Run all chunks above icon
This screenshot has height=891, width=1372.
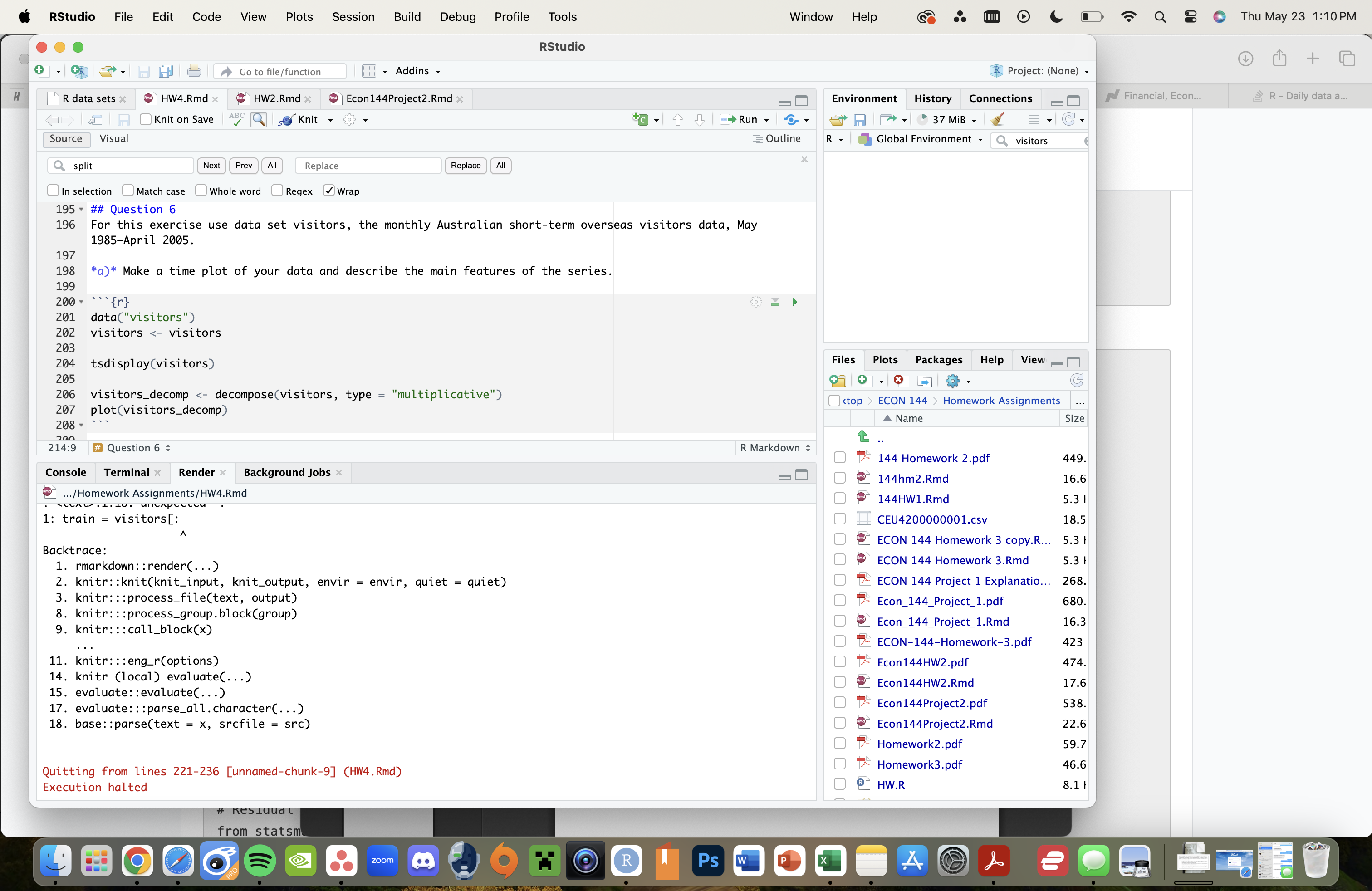click(775, 301)
